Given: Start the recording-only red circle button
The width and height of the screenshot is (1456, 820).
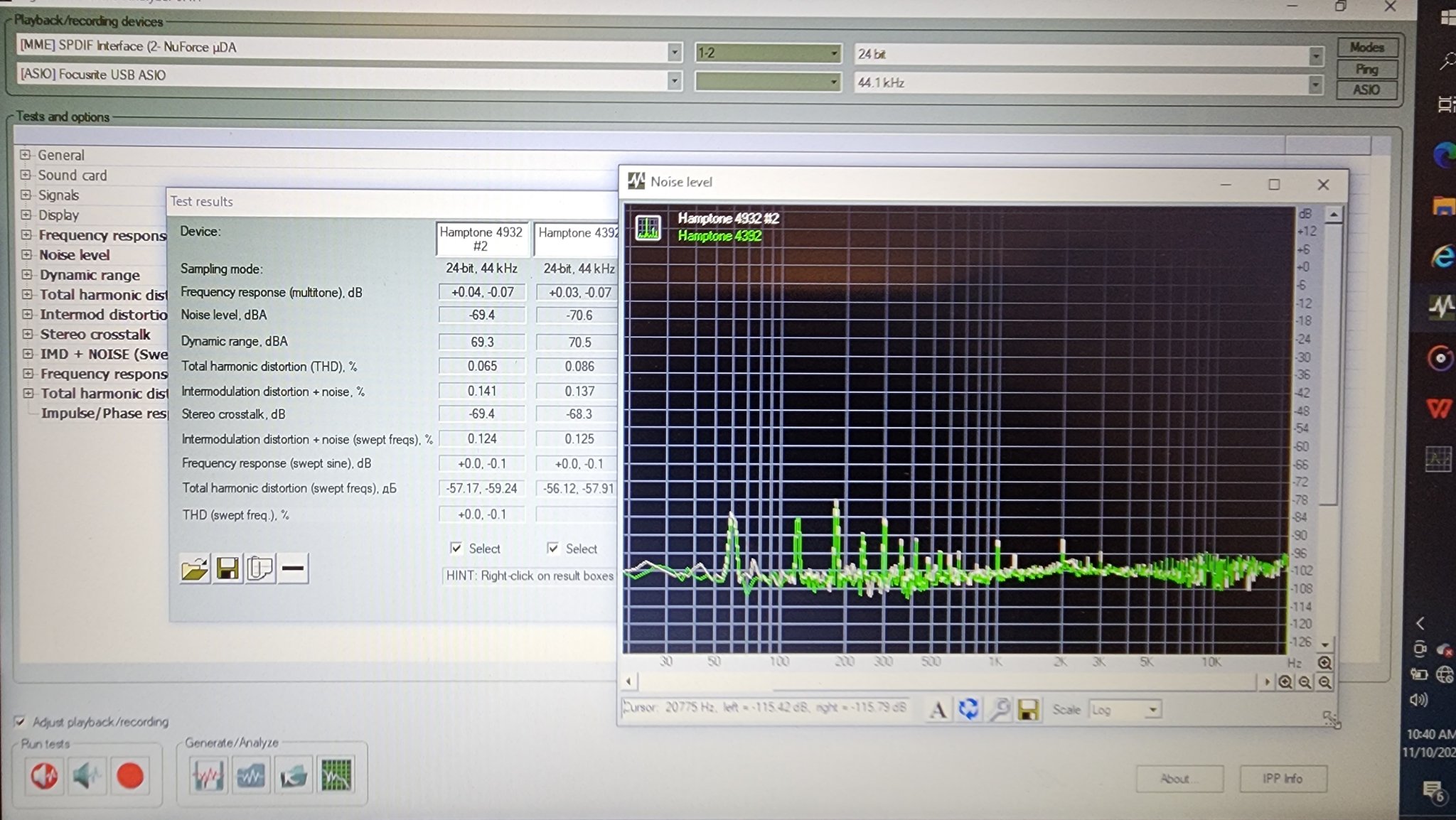Looking at the screenshot, I should pos(129,775).
